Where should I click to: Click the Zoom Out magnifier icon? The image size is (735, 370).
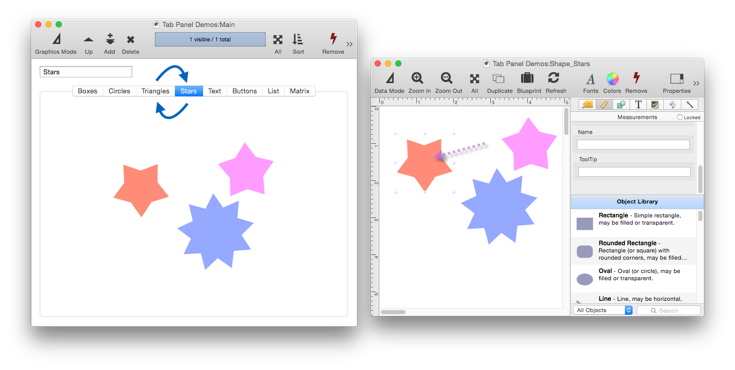click(x=447, y=78)
